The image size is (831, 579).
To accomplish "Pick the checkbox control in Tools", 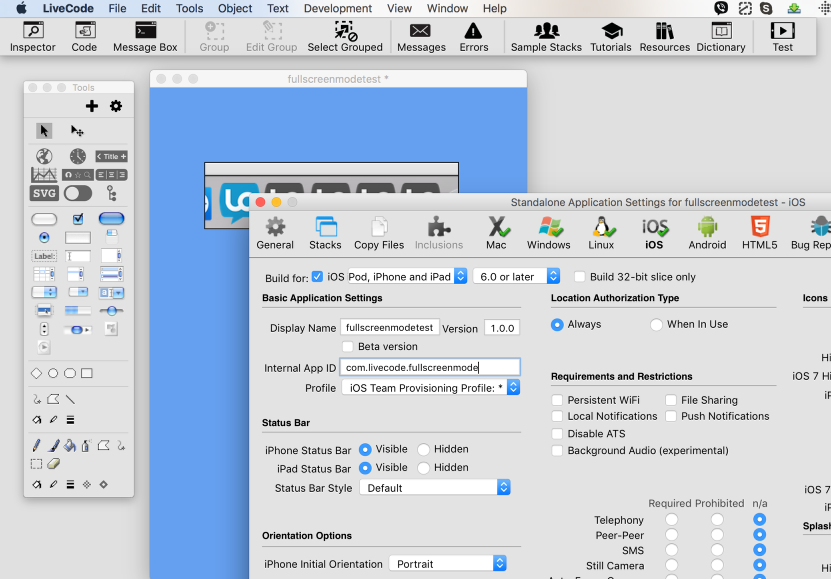I will [78, 218].
